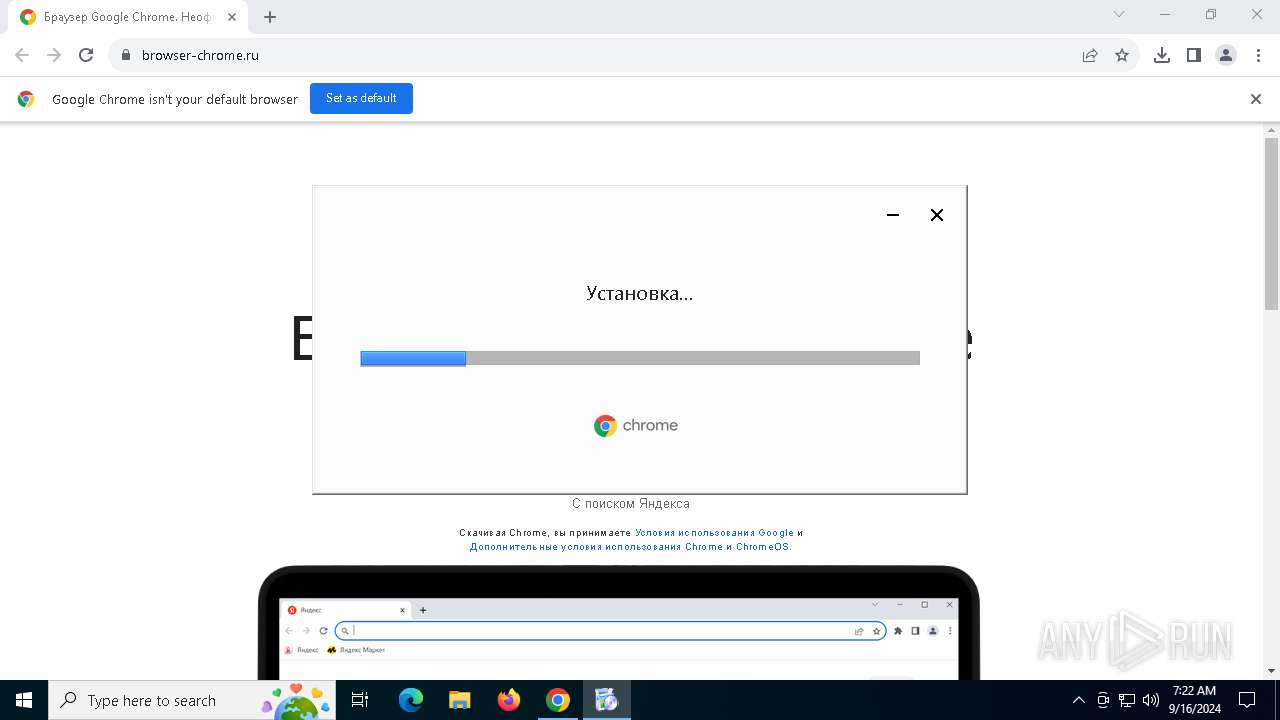
Task: Select the Браузер Google Chrome tab
Action: 130,17
